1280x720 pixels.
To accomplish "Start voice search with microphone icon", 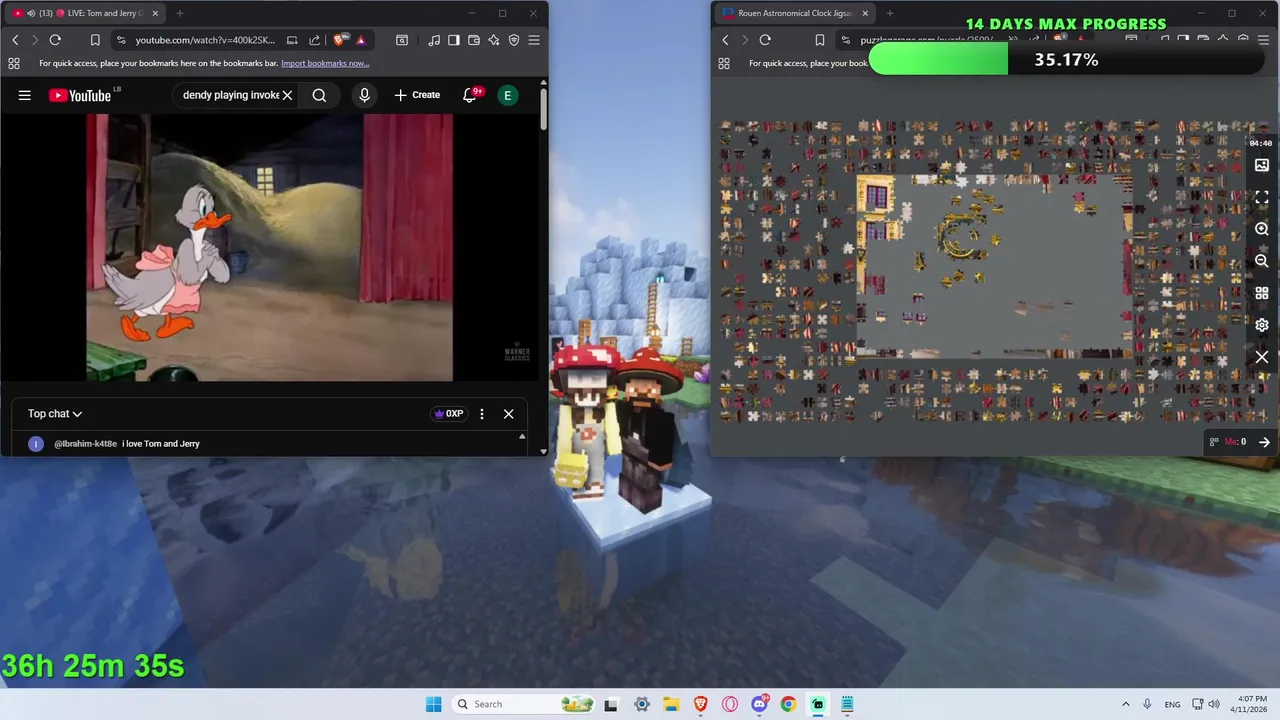I will click(364, 95).
